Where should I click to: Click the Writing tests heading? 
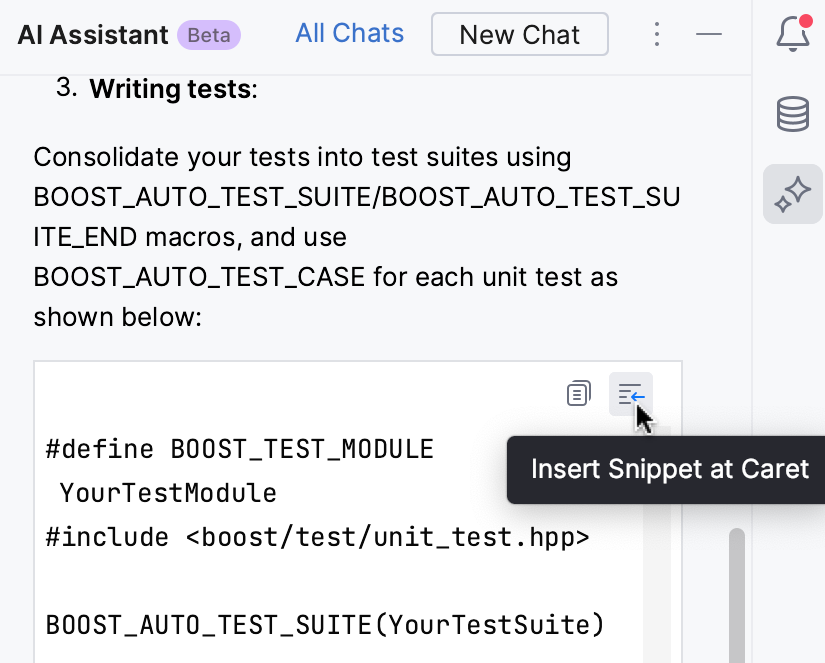[x=172, y=89]
